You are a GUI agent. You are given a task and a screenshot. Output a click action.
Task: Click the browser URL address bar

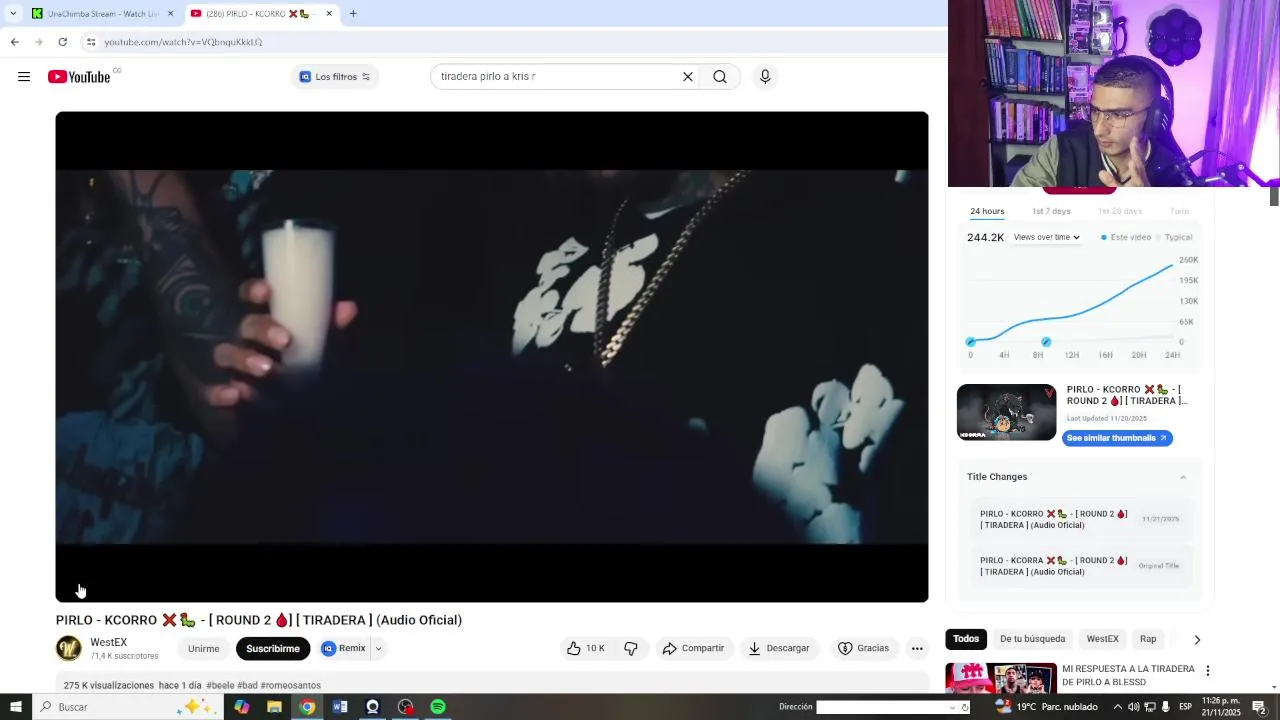(x=500, y=42)
